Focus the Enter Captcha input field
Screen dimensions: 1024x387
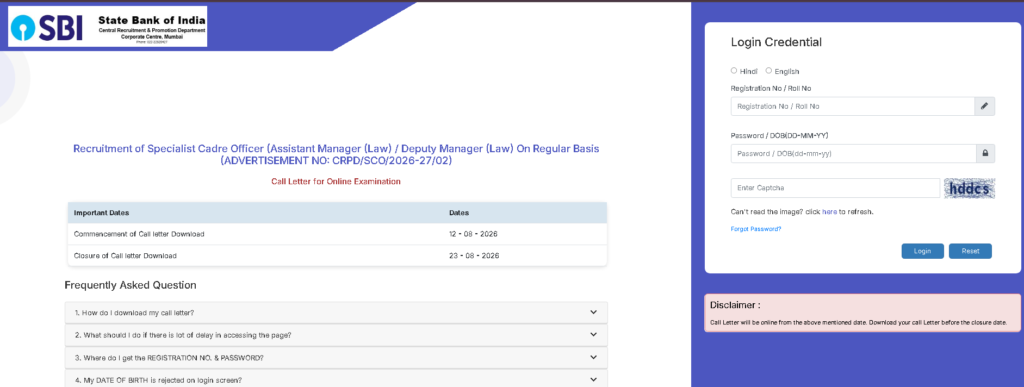(x=835, y=188)
